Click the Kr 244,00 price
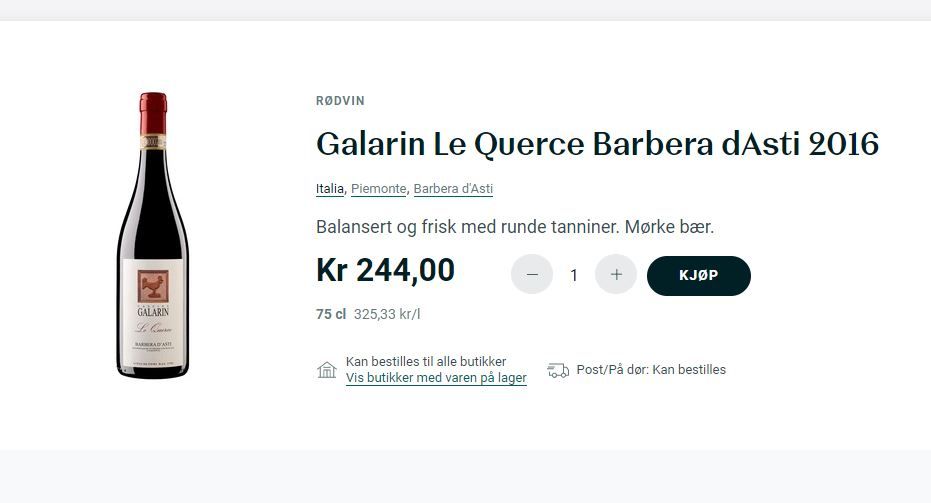 pos(385,270)
